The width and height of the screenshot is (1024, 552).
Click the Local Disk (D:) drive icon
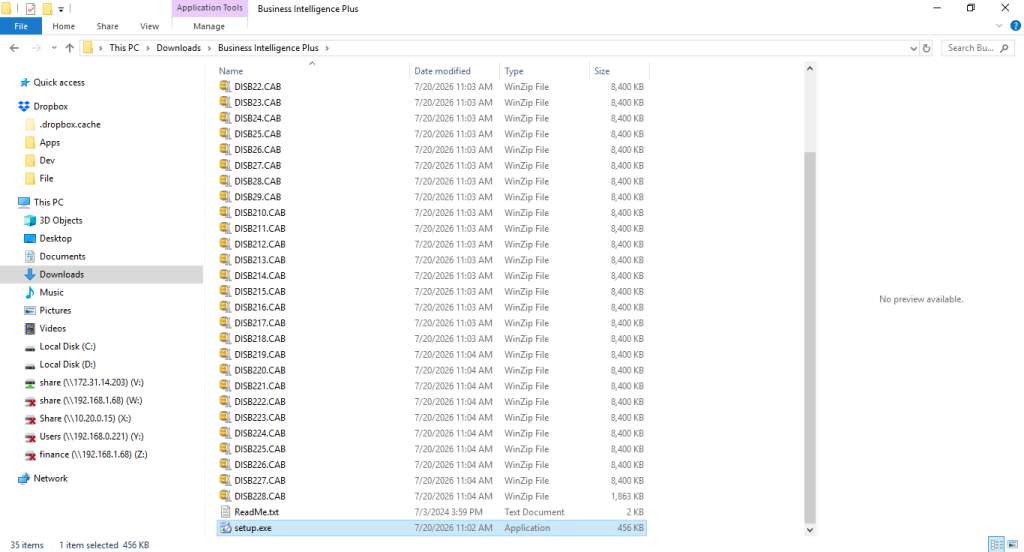click(29, 365)
